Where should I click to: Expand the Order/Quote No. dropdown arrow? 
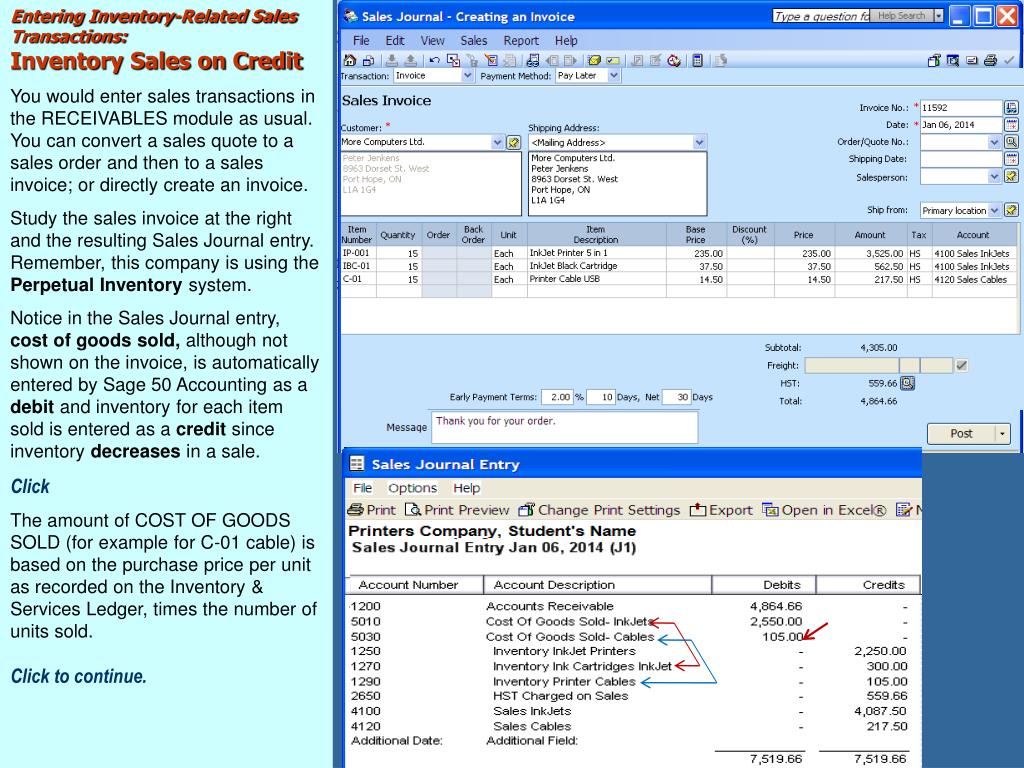coord(994,142)
